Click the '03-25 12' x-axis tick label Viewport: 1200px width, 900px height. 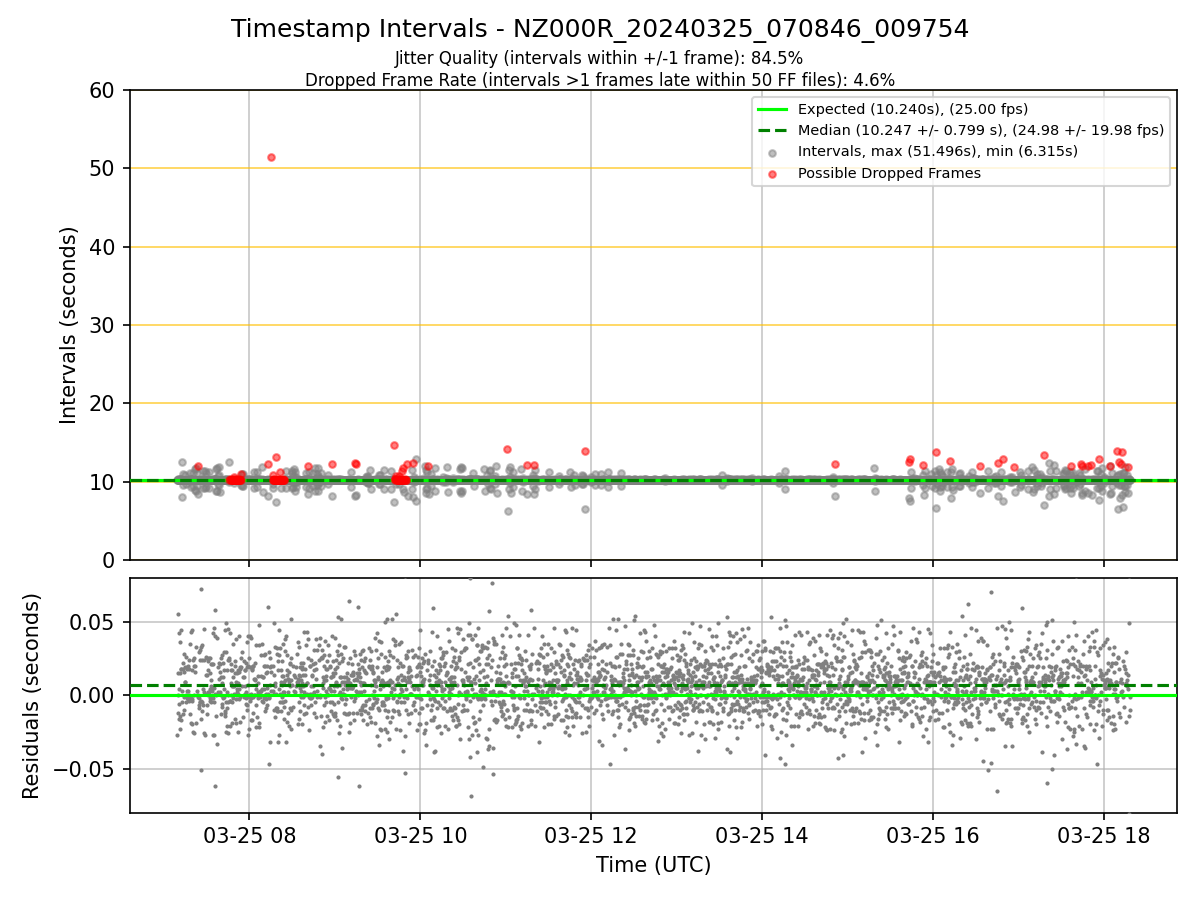pos(590,835)
